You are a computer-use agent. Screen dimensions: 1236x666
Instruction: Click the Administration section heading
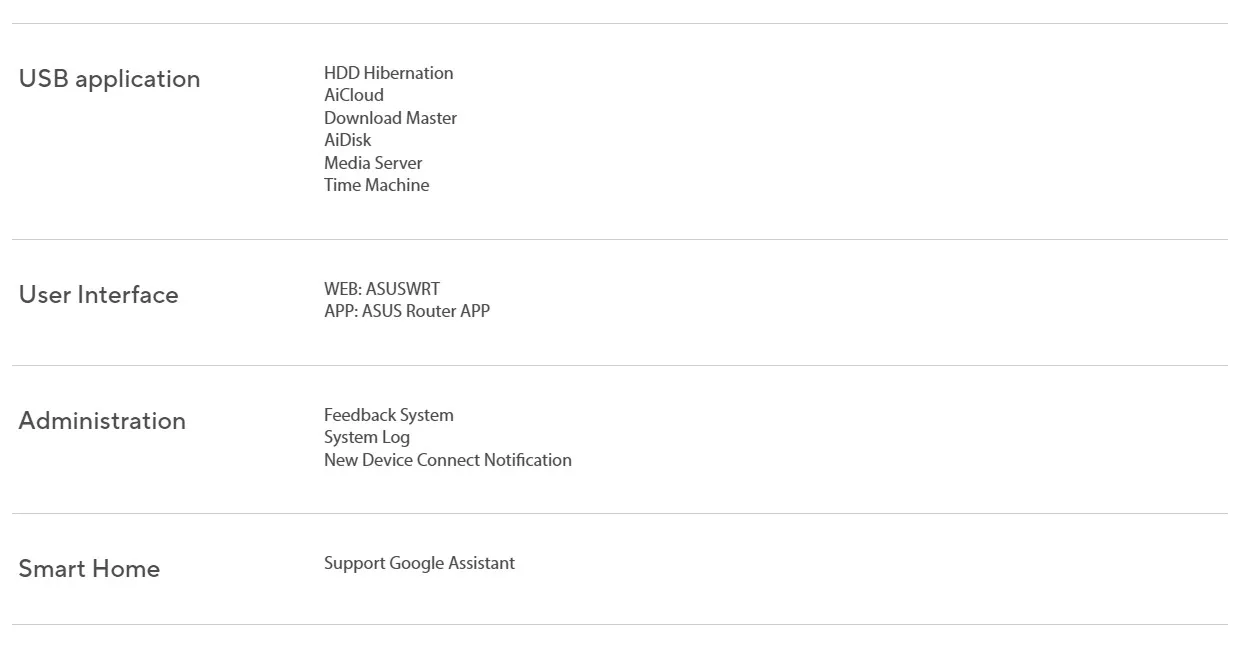pos(102,421)
